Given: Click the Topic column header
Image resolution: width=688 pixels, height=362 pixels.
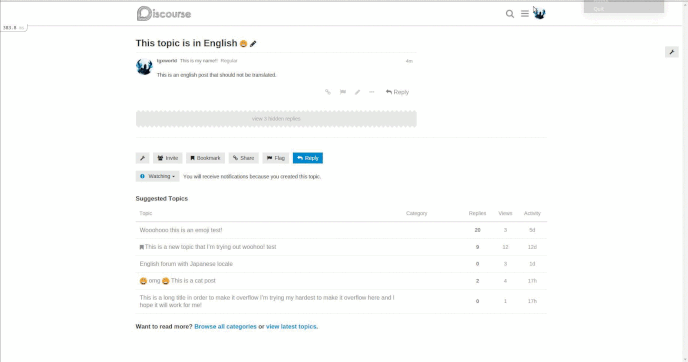Looking at the screenshot, I should click(146, 213).
